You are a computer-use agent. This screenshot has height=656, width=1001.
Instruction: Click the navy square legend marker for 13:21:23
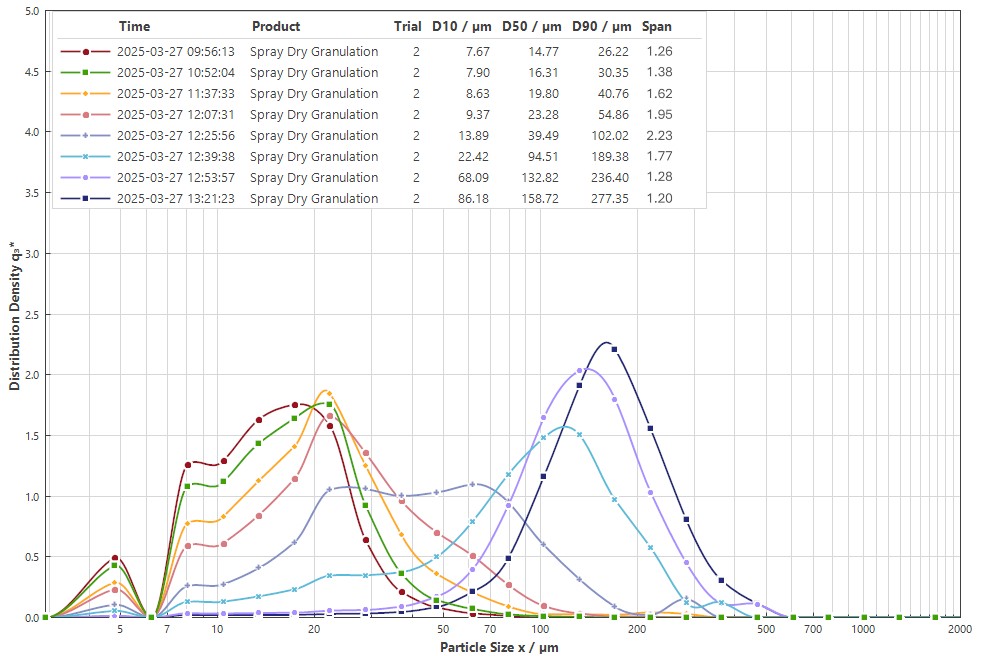tap(86, 198)
